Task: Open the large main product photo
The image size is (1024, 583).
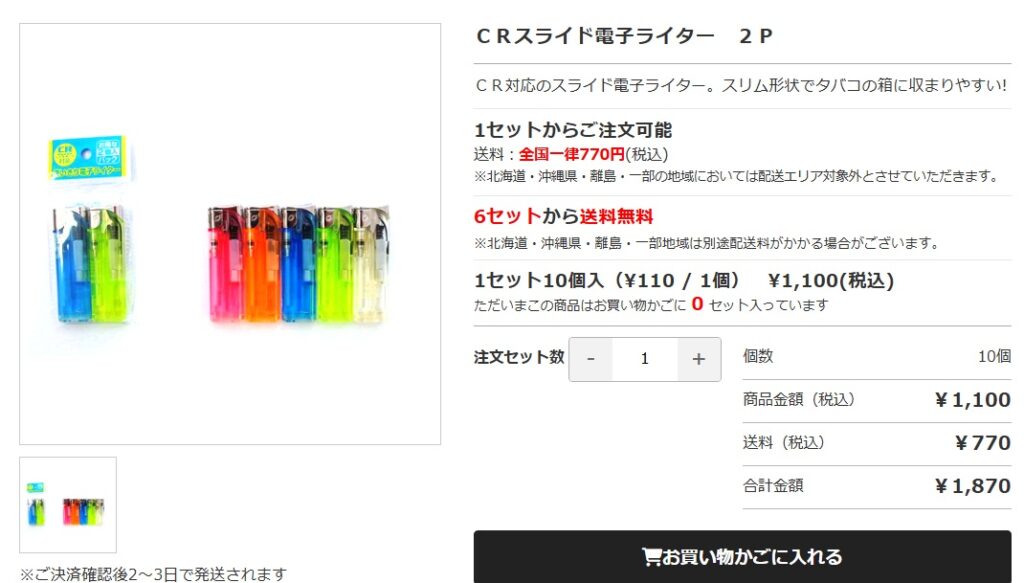Action: [230, 234]
